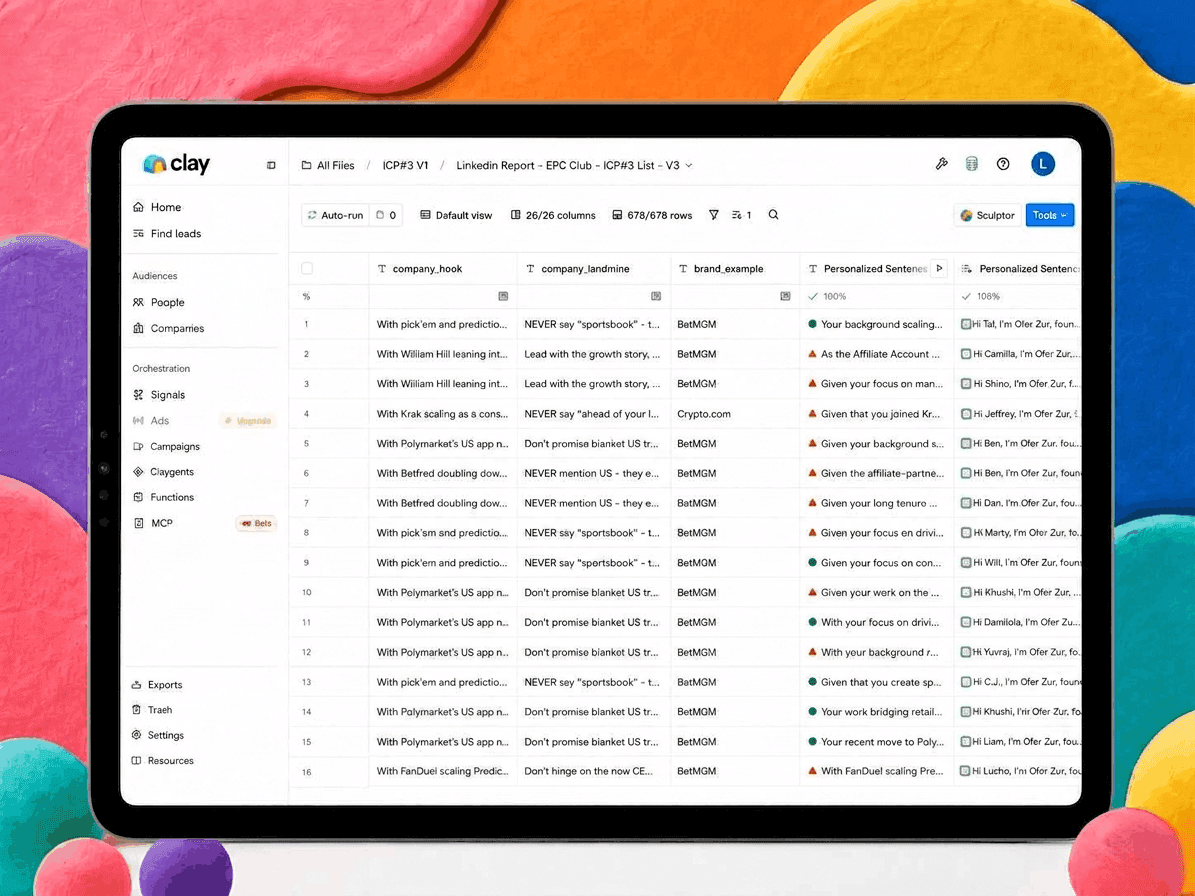Click the Sculptor button
1195x896 pixels.
click(988, 216)
